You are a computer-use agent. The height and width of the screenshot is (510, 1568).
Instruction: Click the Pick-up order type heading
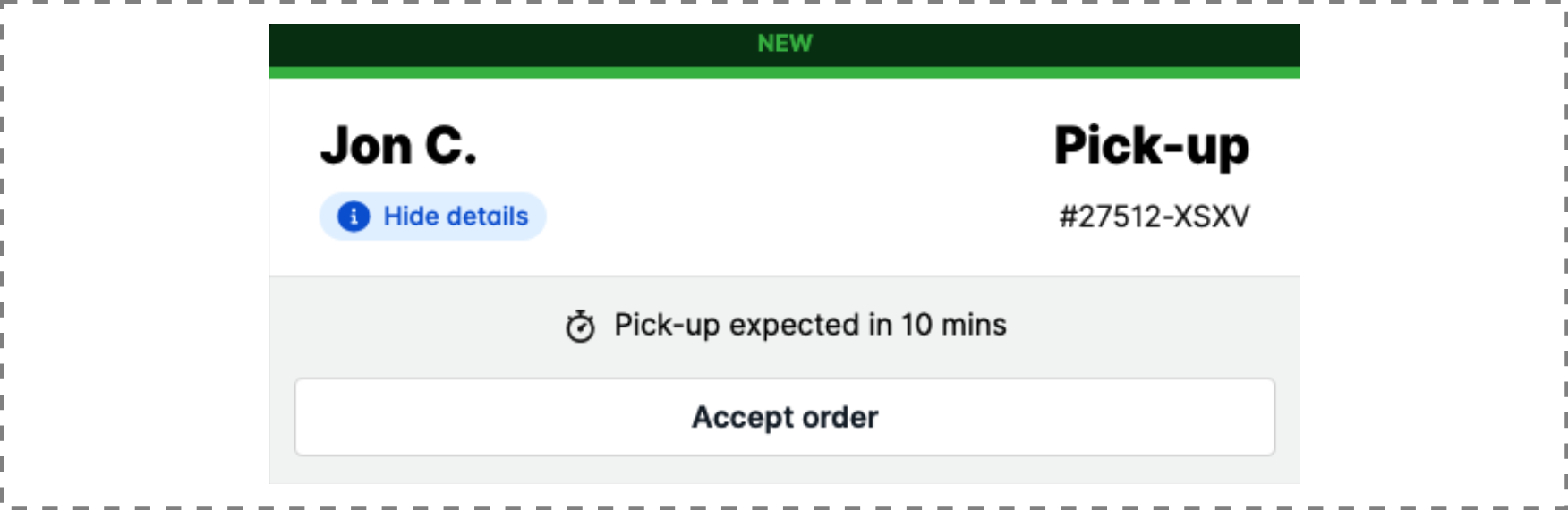1152,148
